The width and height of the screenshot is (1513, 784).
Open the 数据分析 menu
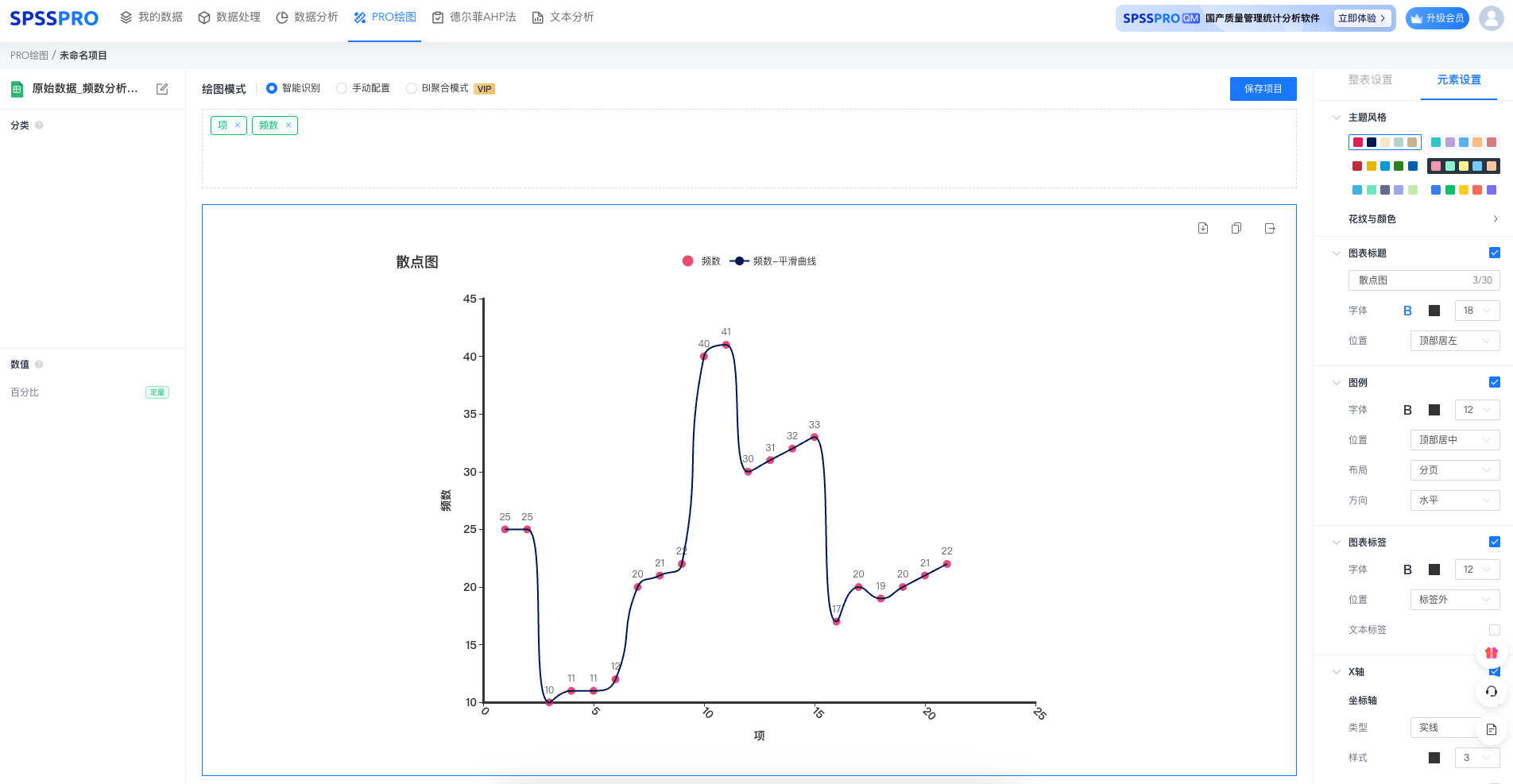[308, 17]
